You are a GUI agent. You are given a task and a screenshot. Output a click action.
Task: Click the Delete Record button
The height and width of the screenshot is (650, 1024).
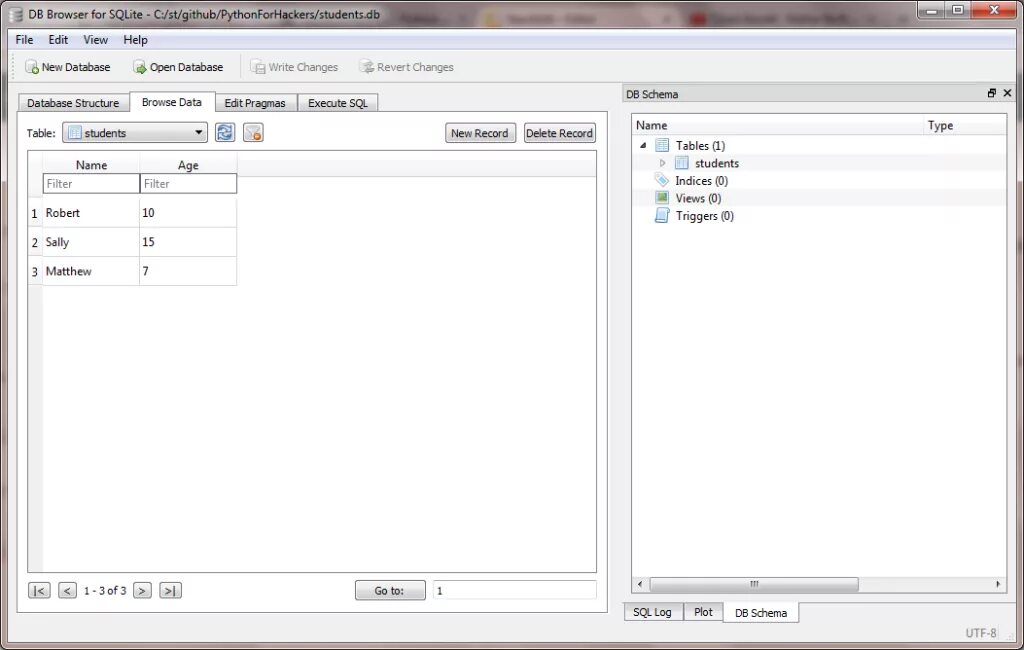pos(560,133)
